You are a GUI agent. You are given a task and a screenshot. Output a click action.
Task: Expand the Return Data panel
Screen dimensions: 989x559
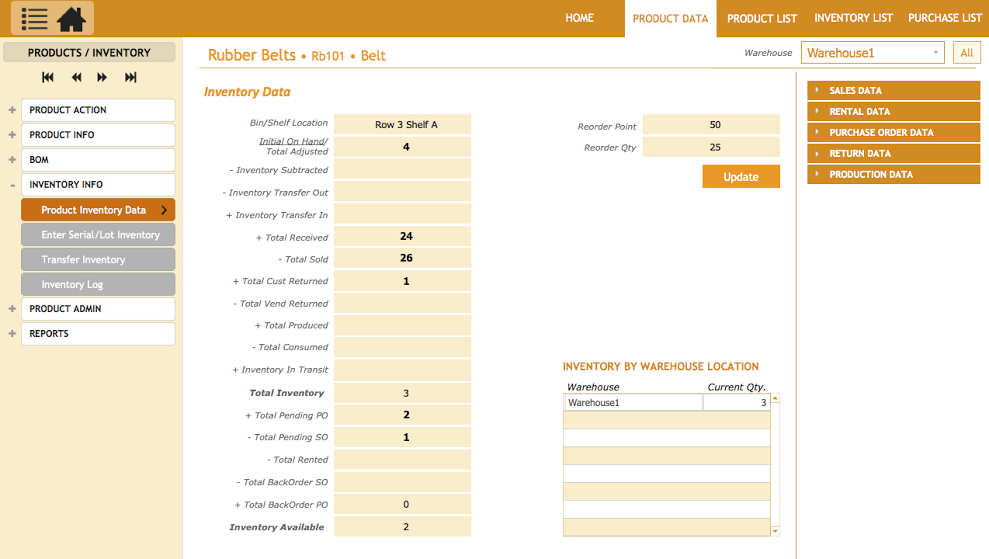893,153
